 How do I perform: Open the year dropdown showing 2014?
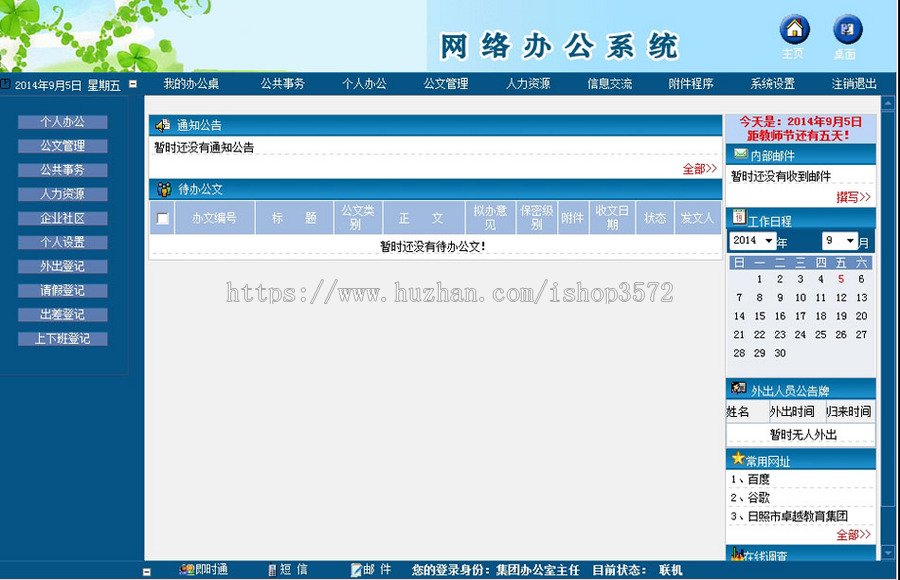tap(753, 241)
